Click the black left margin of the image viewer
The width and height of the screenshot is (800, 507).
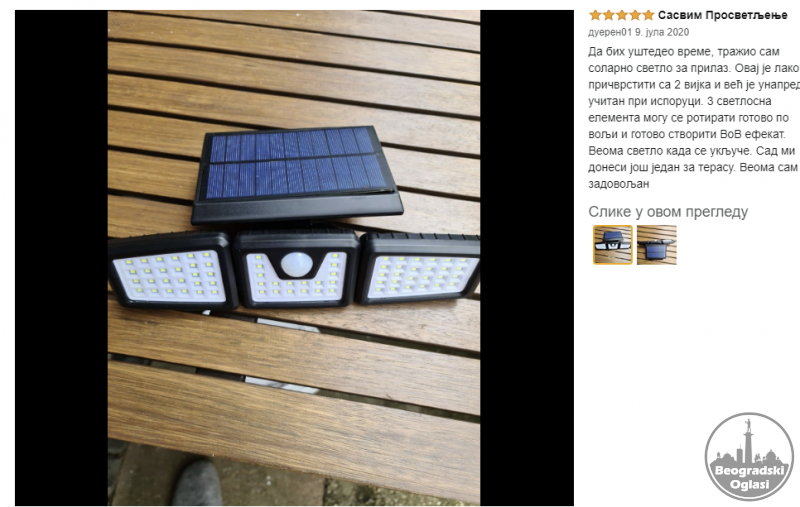(61, 258)
